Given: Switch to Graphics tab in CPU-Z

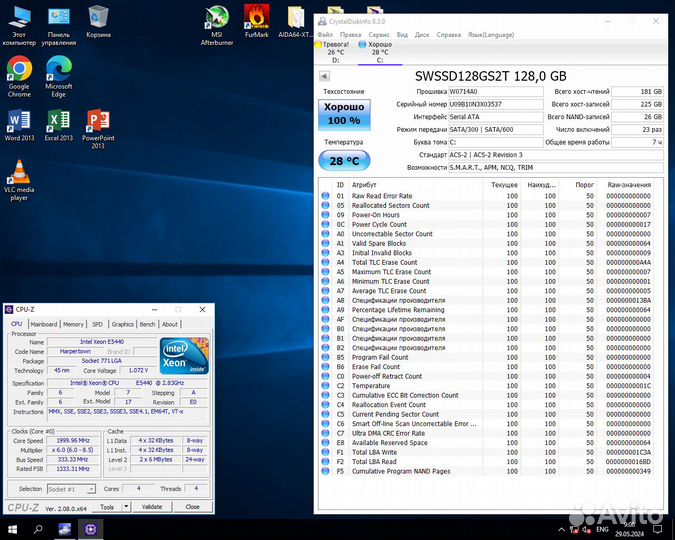Looking at the screenshot, I should [123, 324].
